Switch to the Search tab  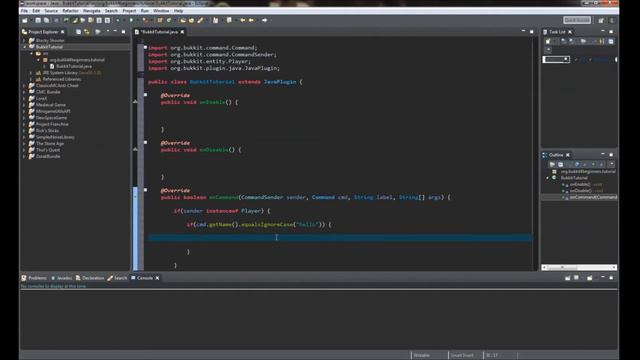(118, 278)
